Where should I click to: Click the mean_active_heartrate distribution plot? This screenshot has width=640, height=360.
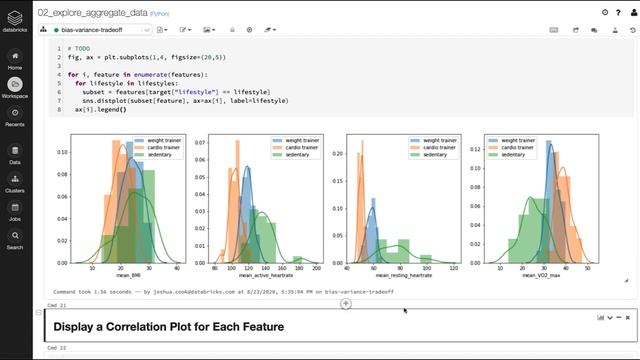[x=266, y=199]
